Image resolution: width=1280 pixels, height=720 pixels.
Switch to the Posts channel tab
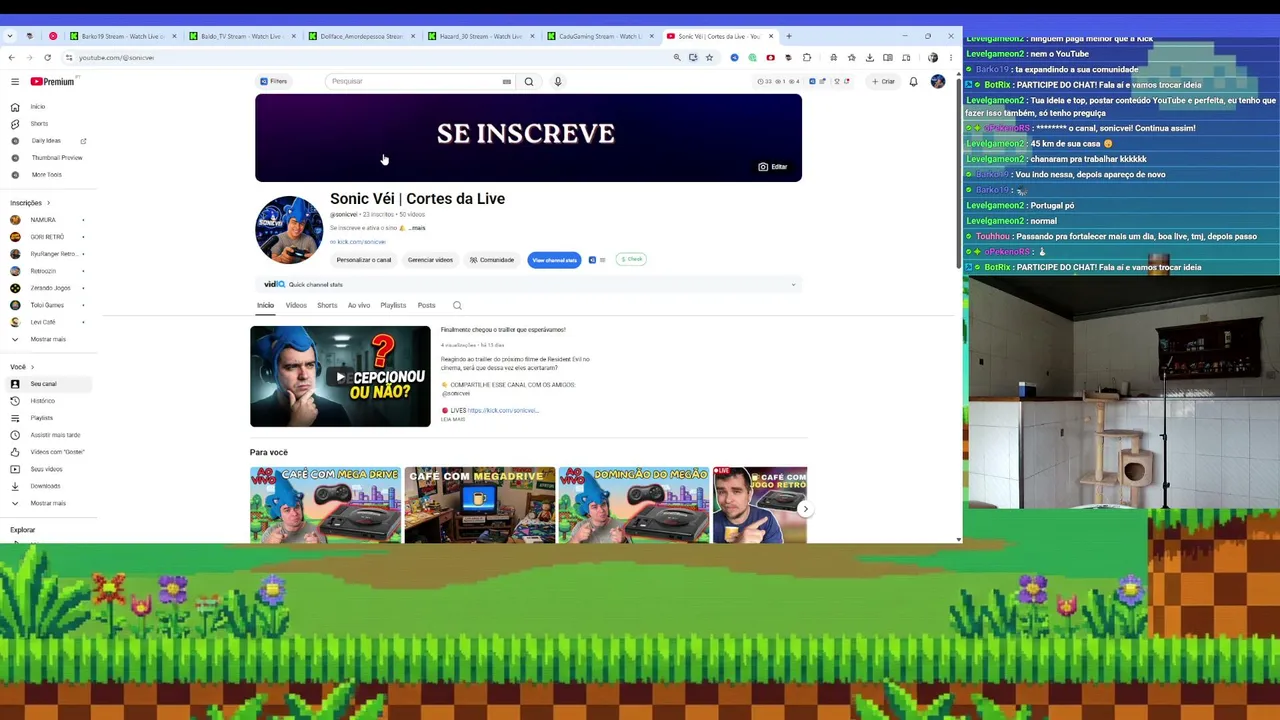pyautogui.click(x=426, y=305)
